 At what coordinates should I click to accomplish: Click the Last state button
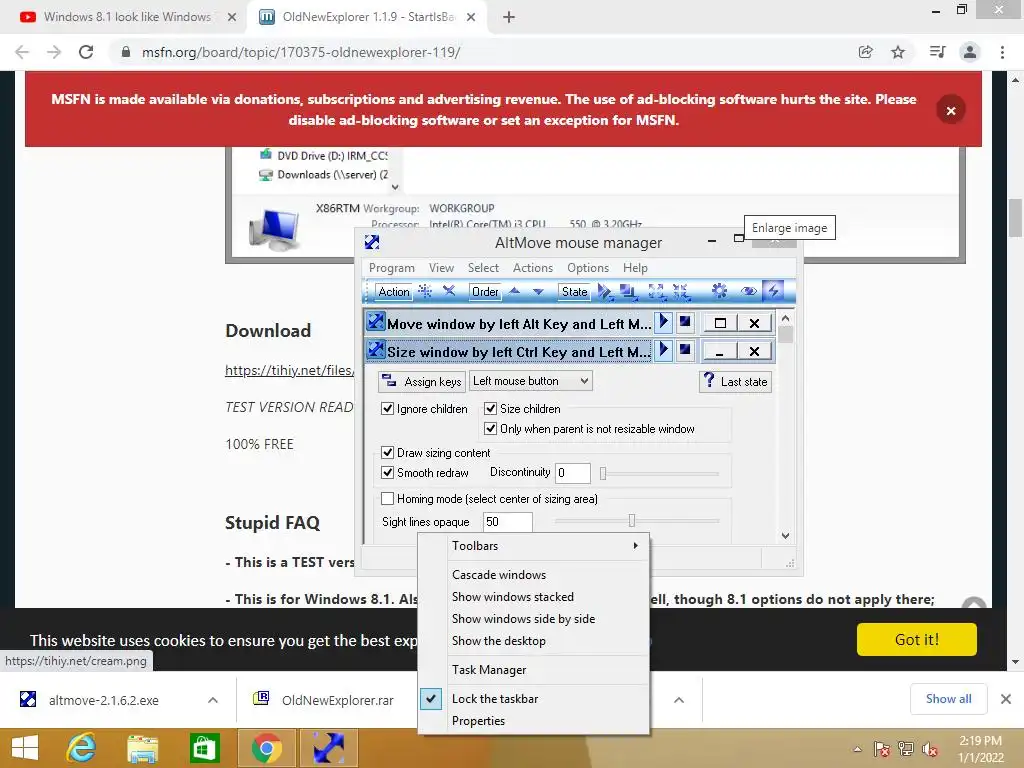pyautogui.click(x=735, y=381)
